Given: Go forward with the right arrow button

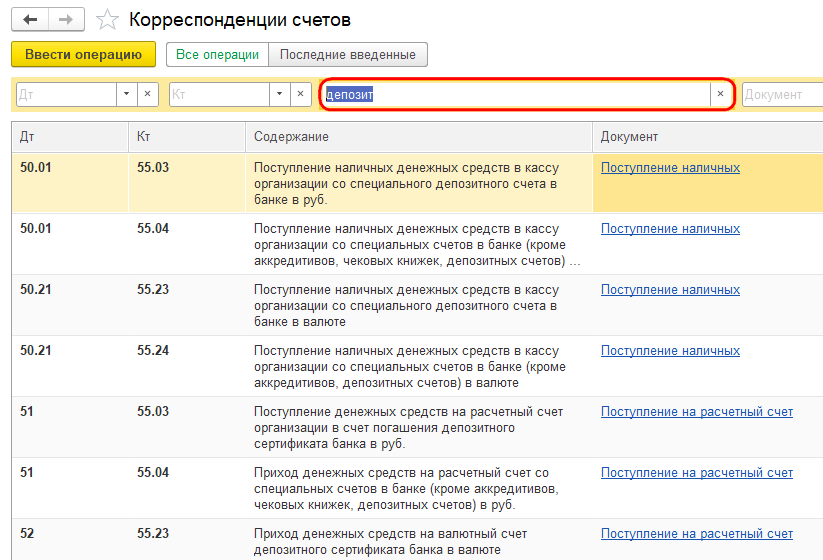Looking at the screenshot, I should pos(66,20).
